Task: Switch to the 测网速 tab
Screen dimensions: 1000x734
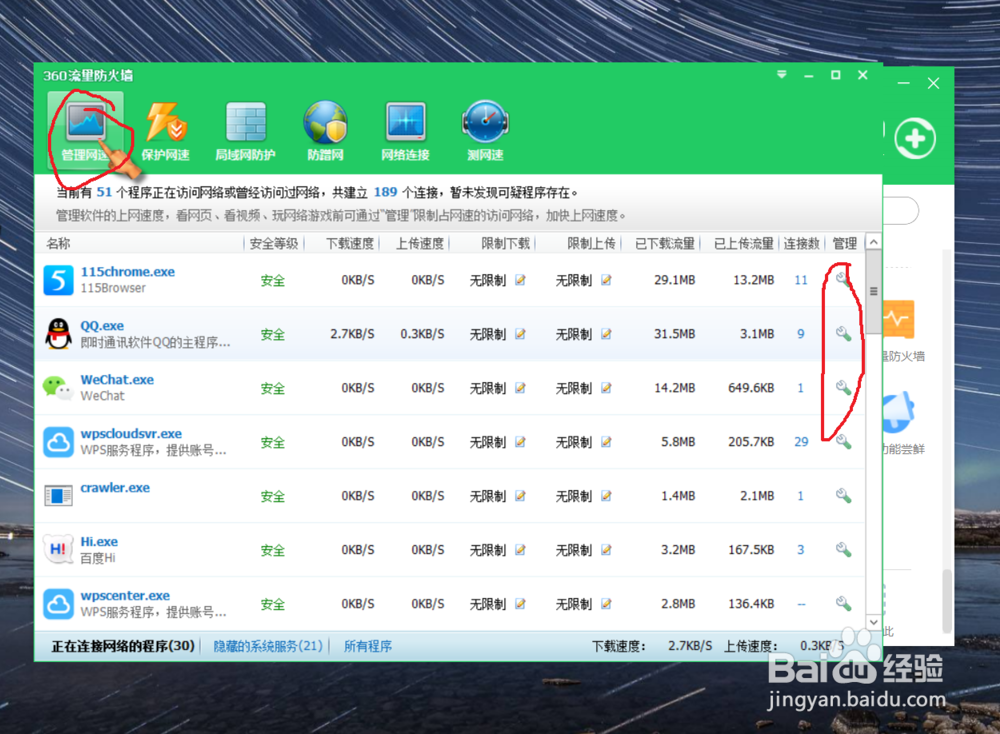Action: 485,130
